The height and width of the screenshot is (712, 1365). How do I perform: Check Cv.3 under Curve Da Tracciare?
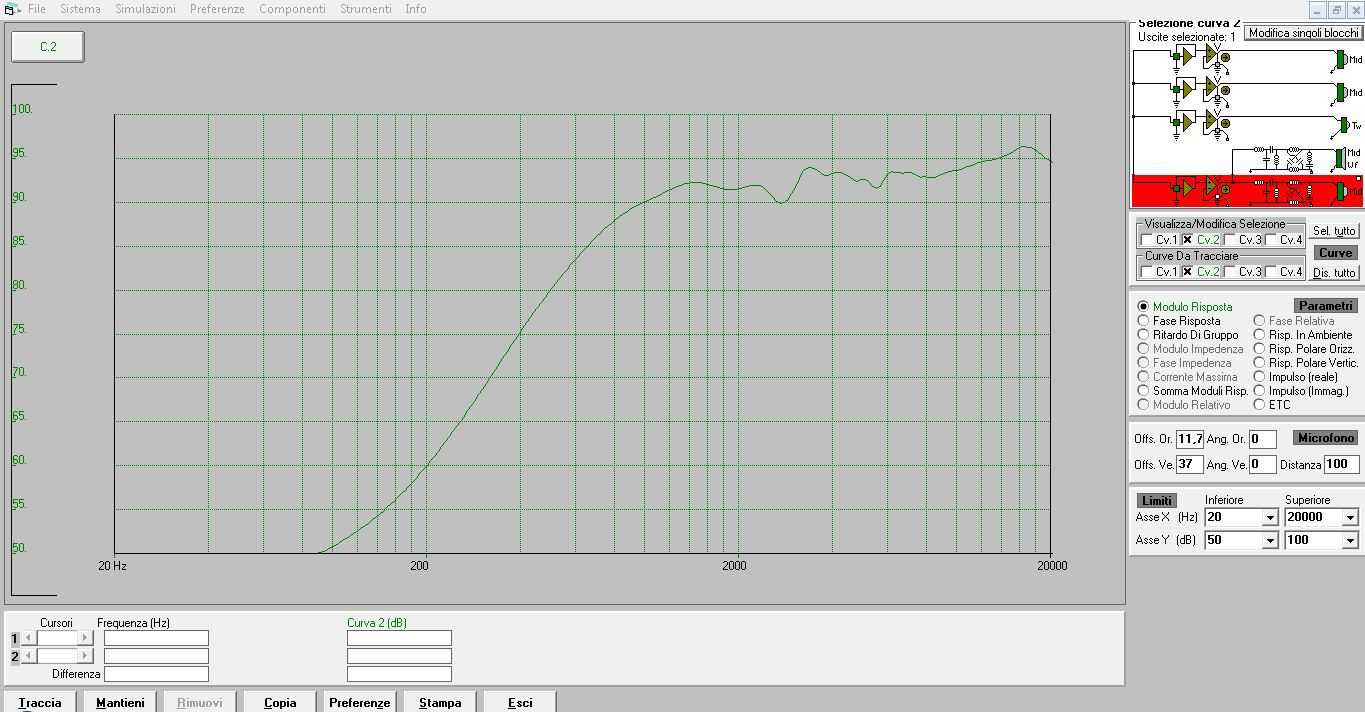click(1229, 272)
